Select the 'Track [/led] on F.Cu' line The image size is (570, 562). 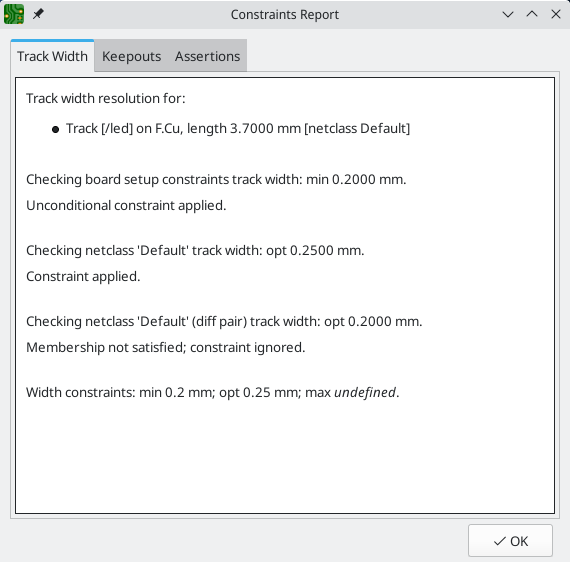click(238, 129)
